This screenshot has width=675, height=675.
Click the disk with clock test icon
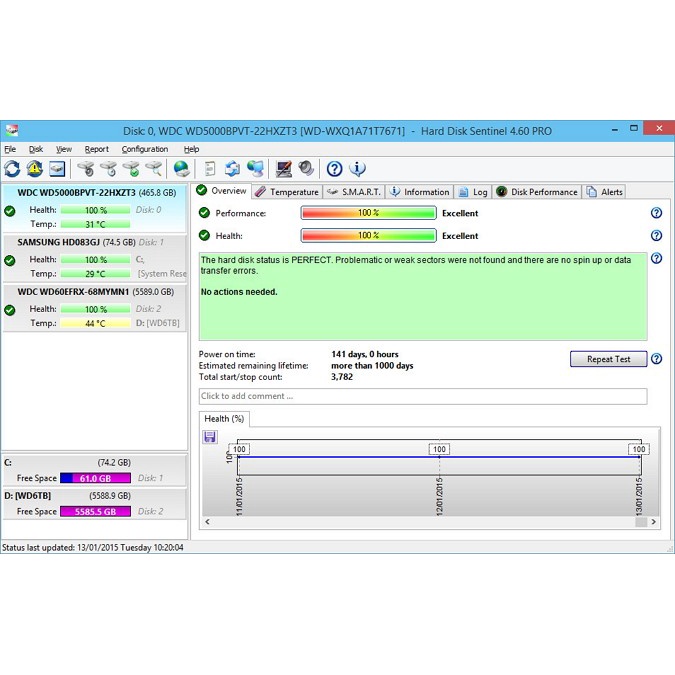pos(108,169)
